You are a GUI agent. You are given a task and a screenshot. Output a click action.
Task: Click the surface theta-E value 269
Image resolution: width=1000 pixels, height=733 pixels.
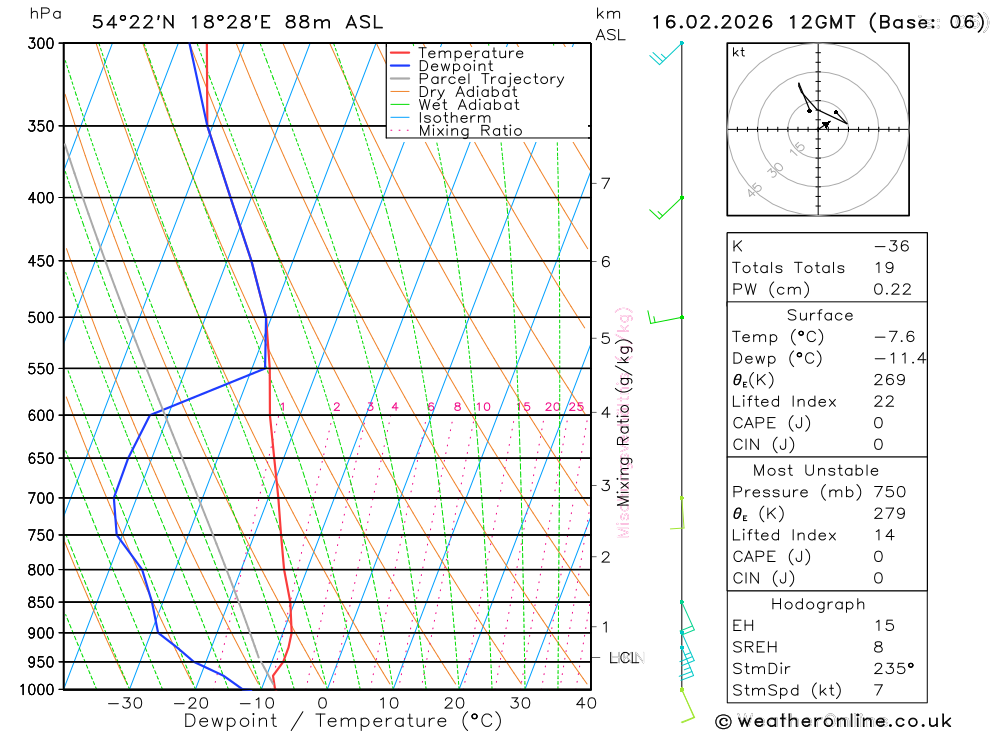(889, 380)
